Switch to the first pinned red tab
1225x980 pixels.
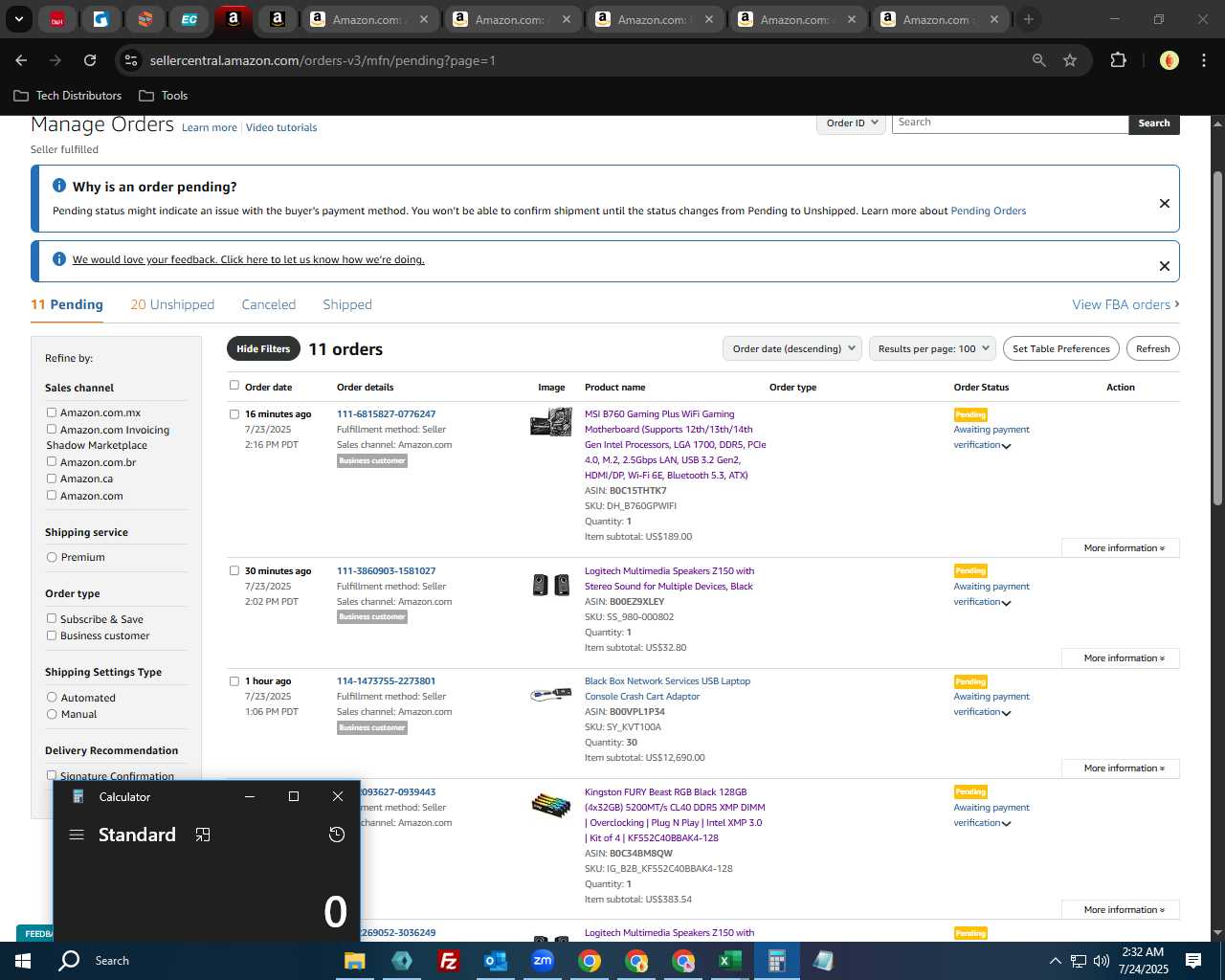(x=57, y=19)
